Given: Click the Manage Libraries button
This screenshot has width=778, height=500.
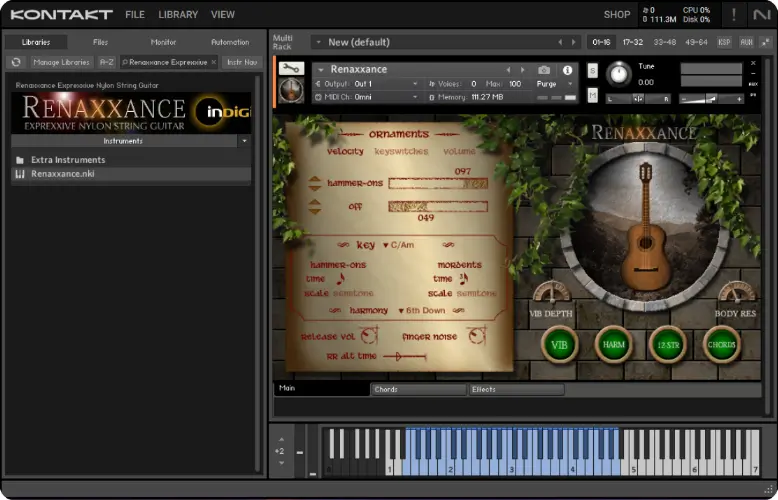Looking at the screenshot, I should coord(61,62).
